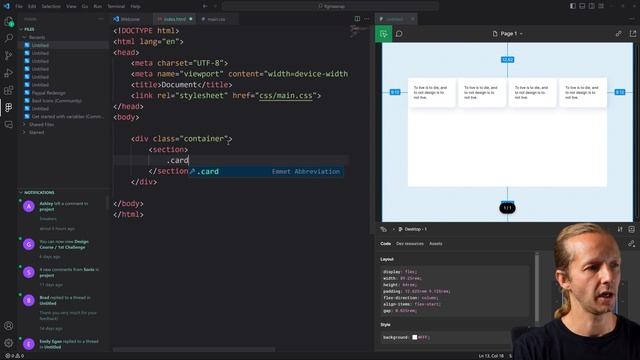The height and width of the screenshot is (360, 640).
Task: Switch to the Welcome editor tab
Action: click(130, 19)
